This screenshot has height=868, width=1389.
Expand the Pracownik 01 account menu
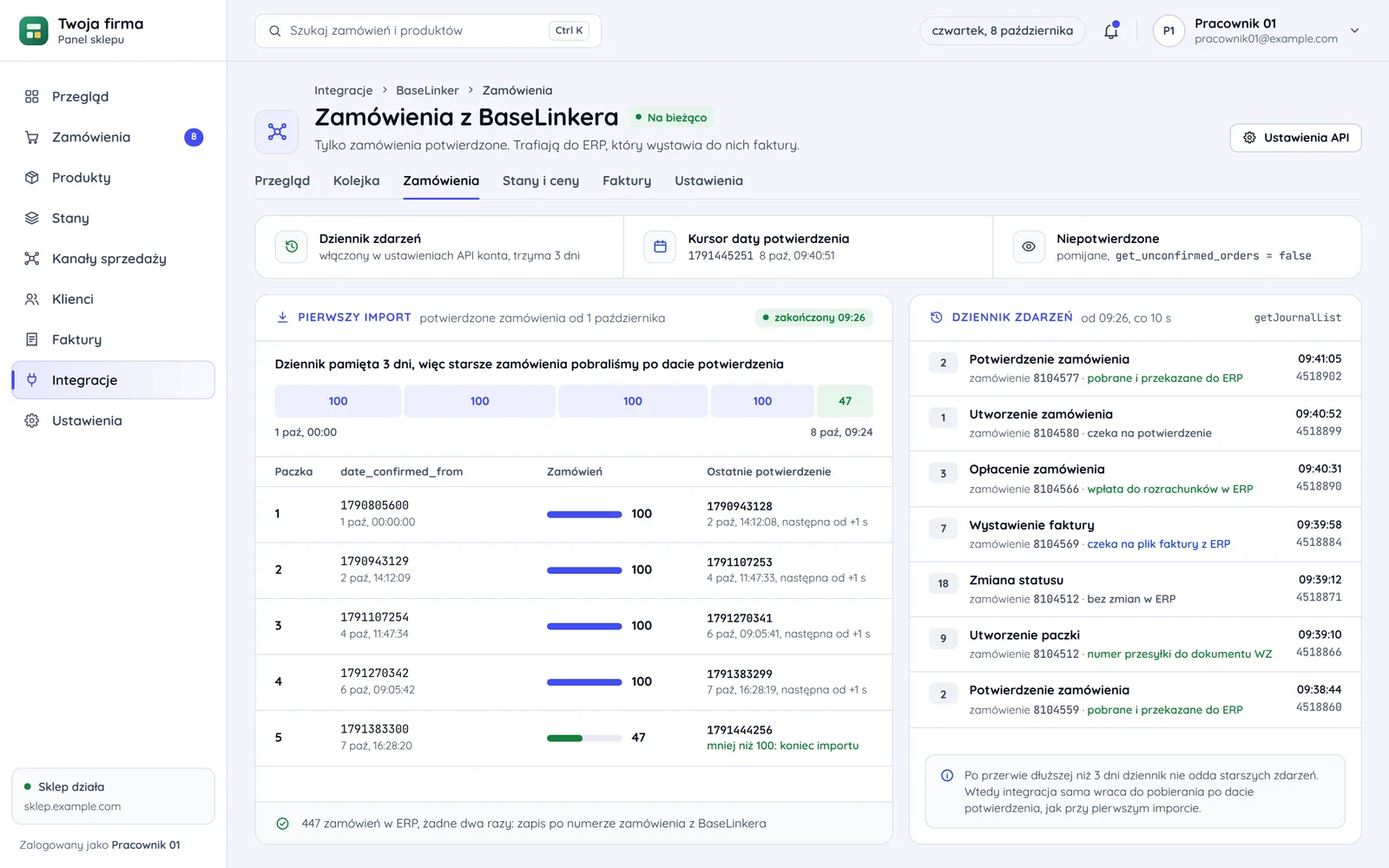pyautogui.click(x=1354, y=31)
